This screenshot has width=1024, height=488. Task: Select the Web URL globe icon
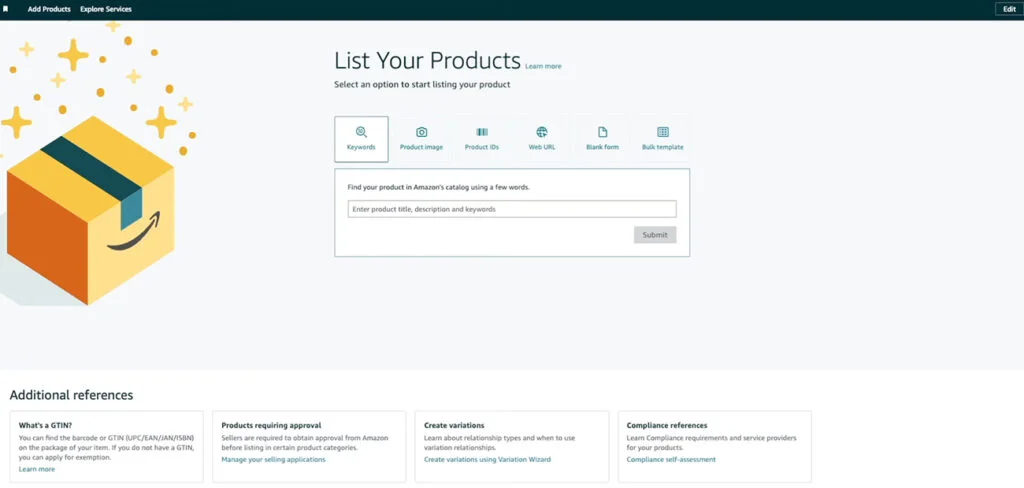point(542,132)
